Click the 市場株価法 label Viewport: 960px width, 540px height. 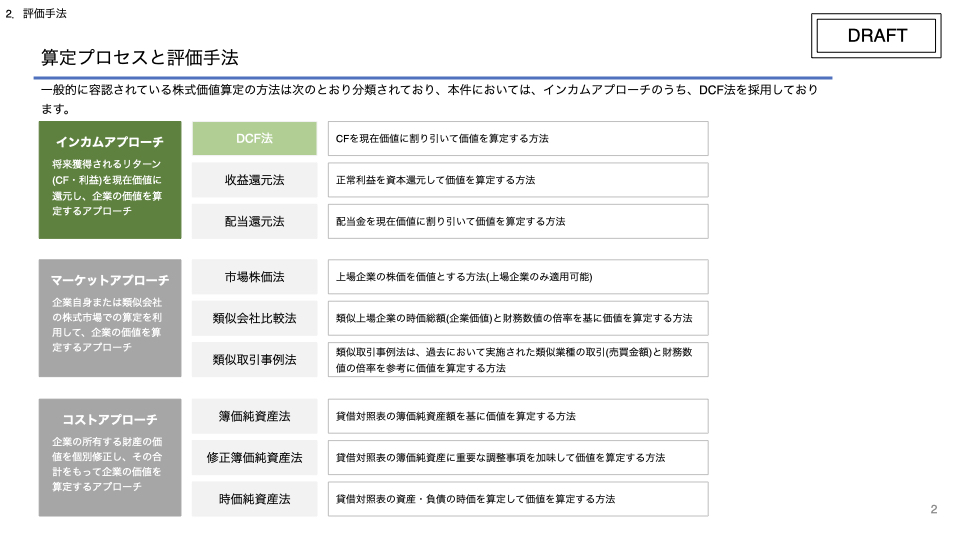coord(255,277)
